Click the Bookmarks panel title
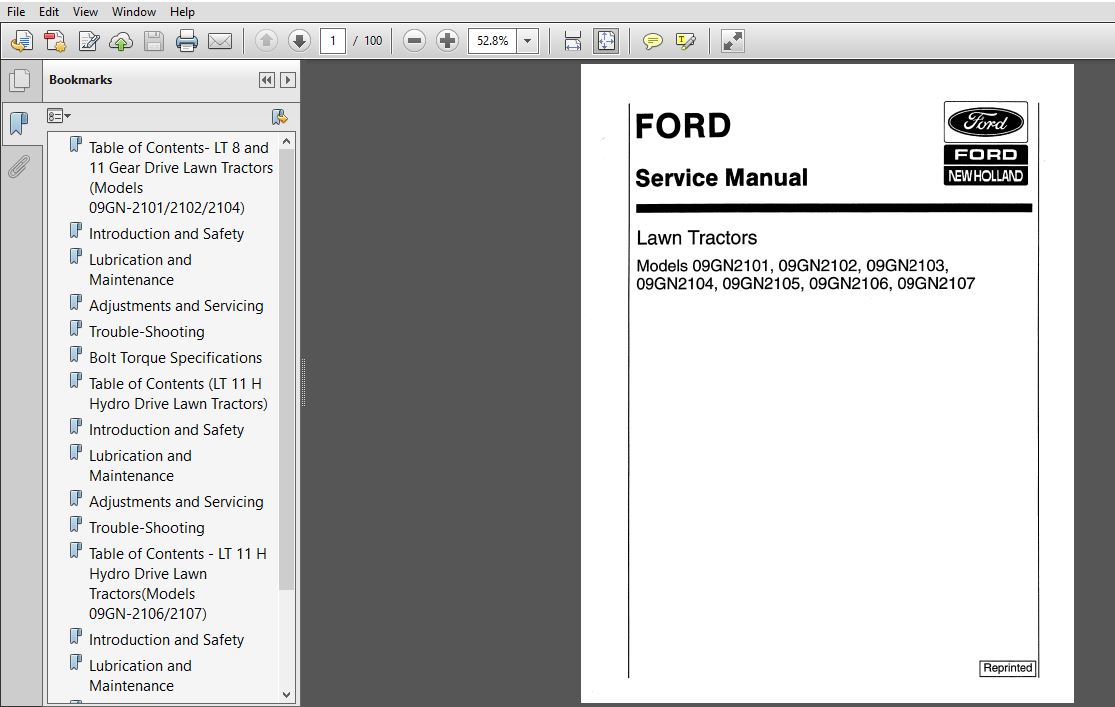This screenshot has height=707, width=1115. [80, 80]
